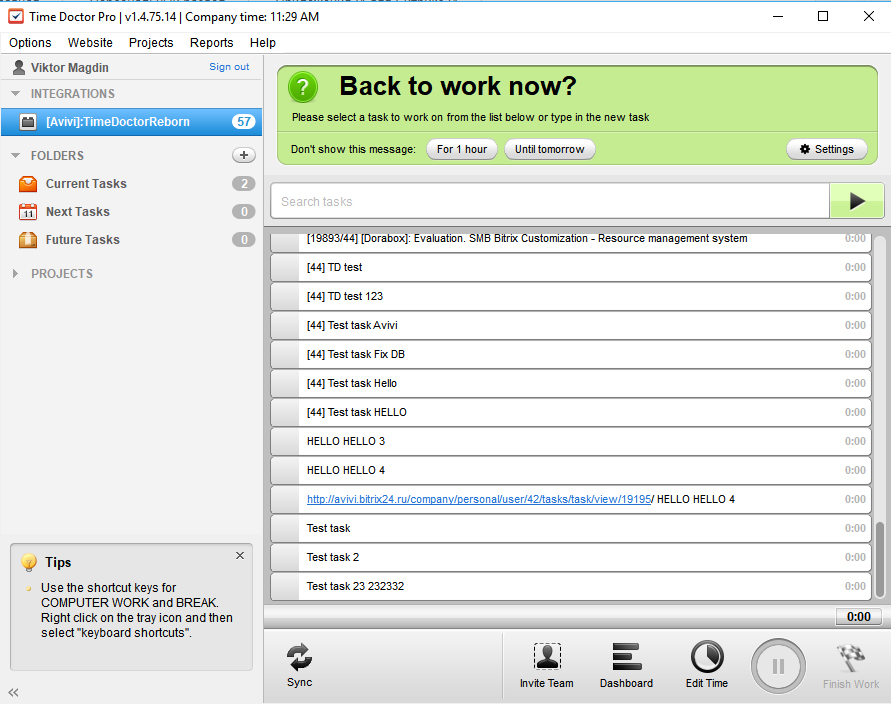Viewport: 891px width, 704px height.
Task: Click the 0:00 total time box
Action: pos(859,616)
